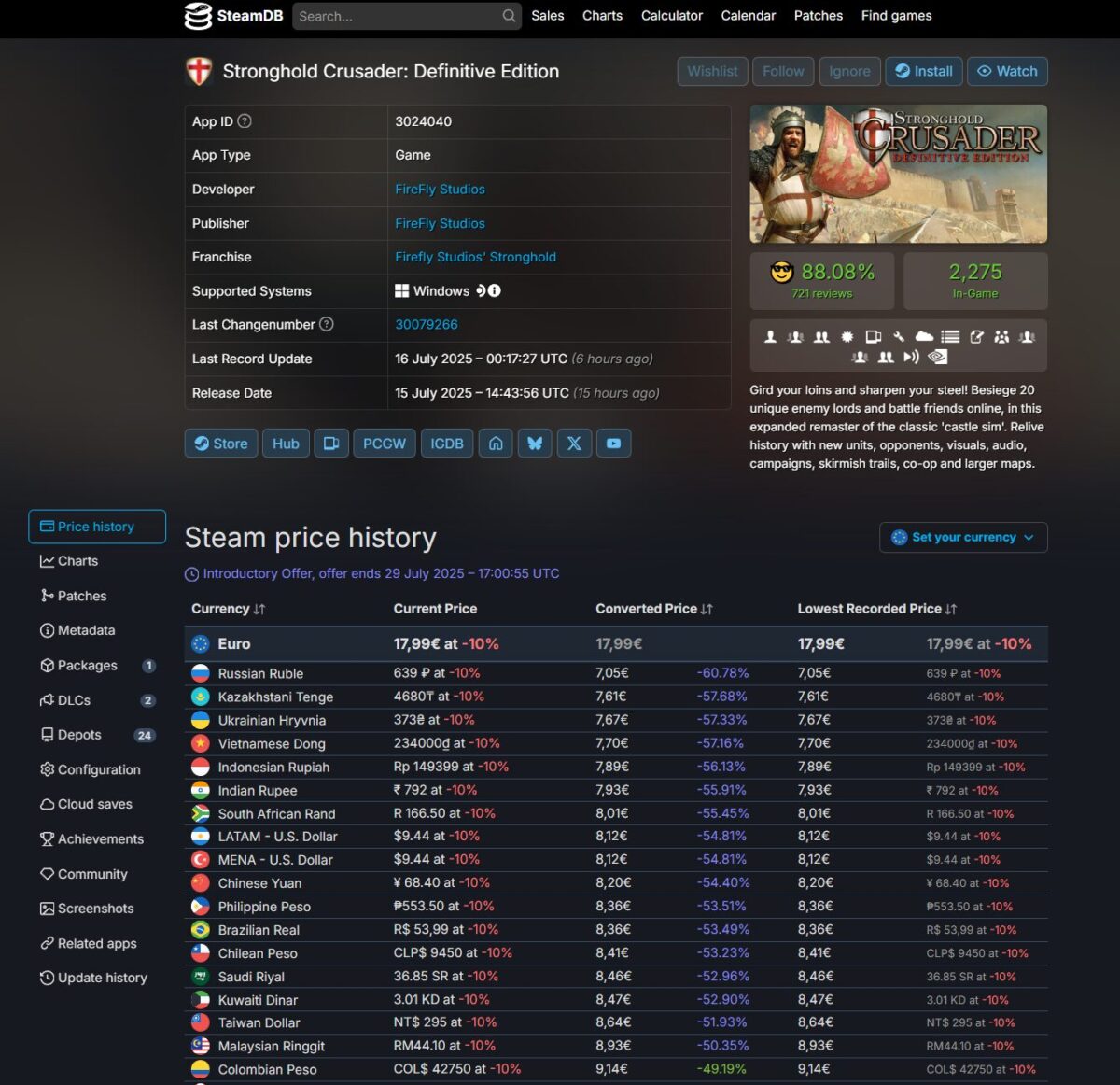
Task: Expand the Set your currency dropdown
Action: [963, 537]
